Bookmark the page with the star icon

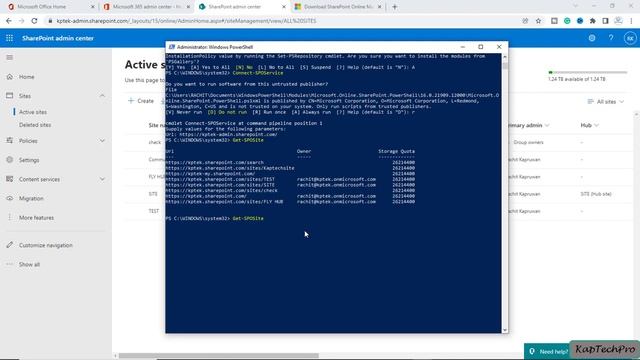pos(538,21)
